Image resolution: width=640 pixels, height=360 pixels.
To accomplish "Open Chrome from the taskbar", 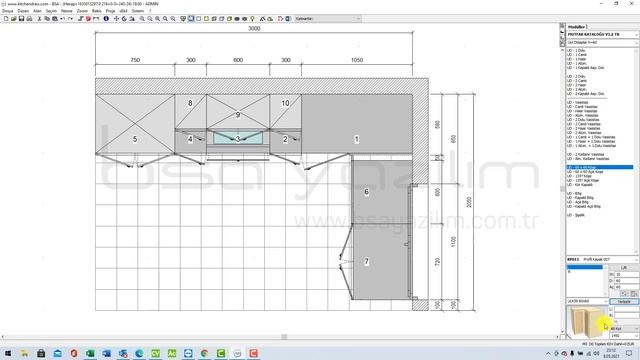I will pyautogui.click(x=204, y=353).
